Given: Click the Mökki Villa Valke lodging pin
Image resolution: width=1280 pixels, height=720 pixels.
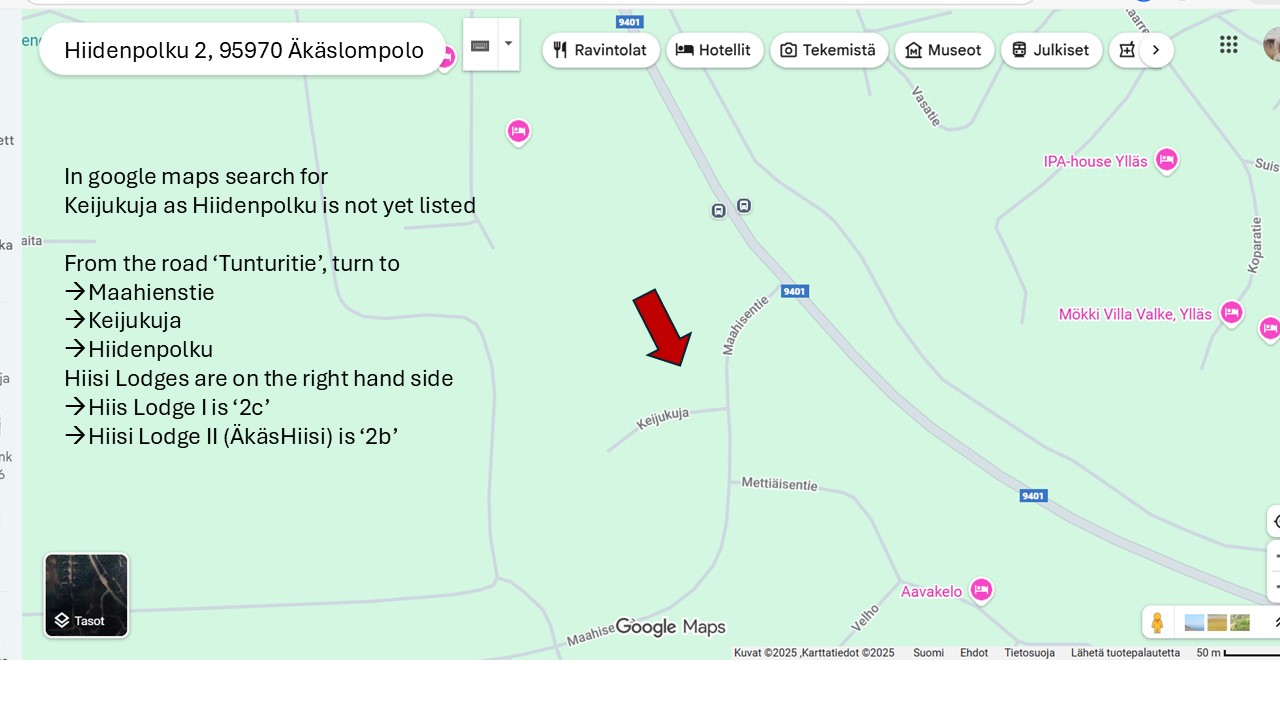Looking at the screenshot, I should (1231, 313).
